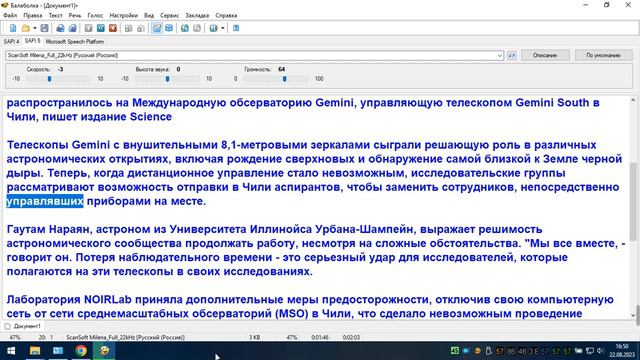
Task: Click the text NOIRLab in the last paragraph
Action: [x=108, y=300]
